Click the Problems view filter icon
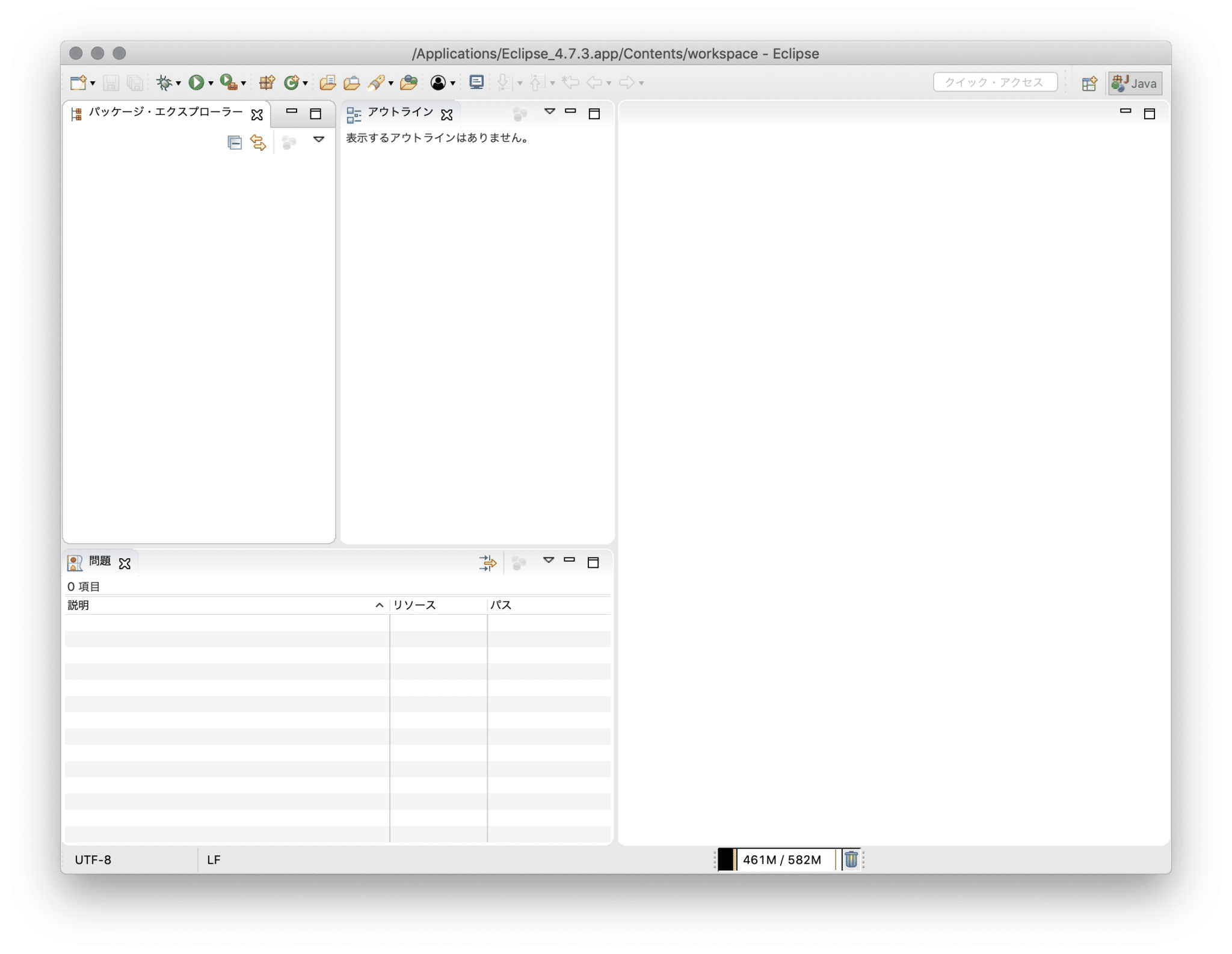Viewport: 1232px width, 954px height. tap(487, 563)
